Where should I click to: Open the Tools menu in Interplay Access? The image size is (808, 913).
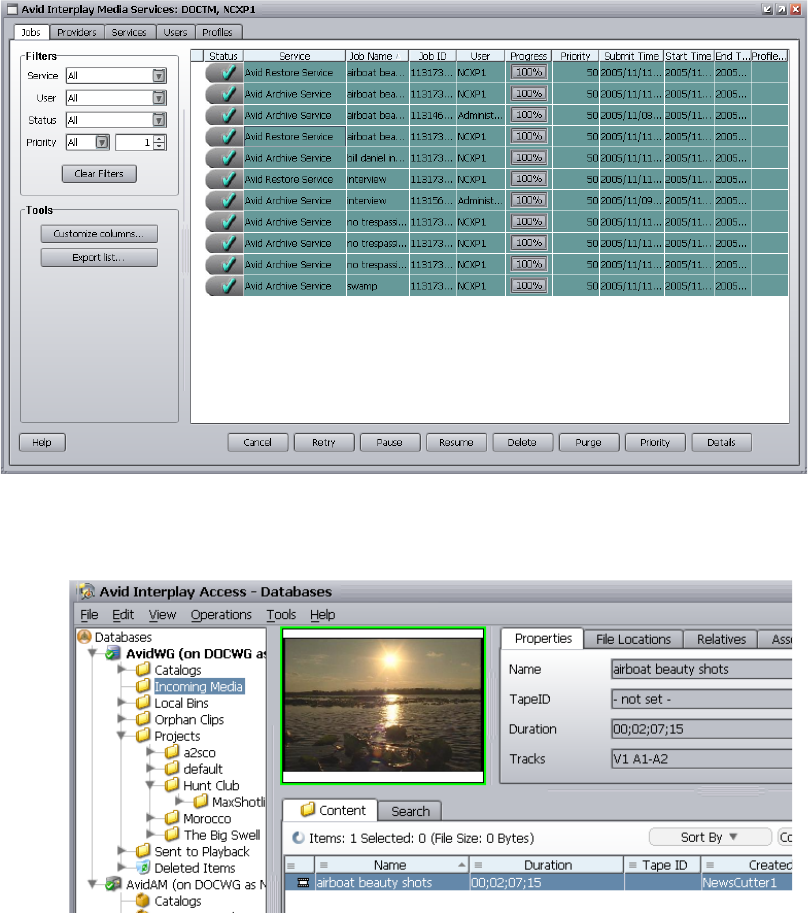tap(281, 614)
